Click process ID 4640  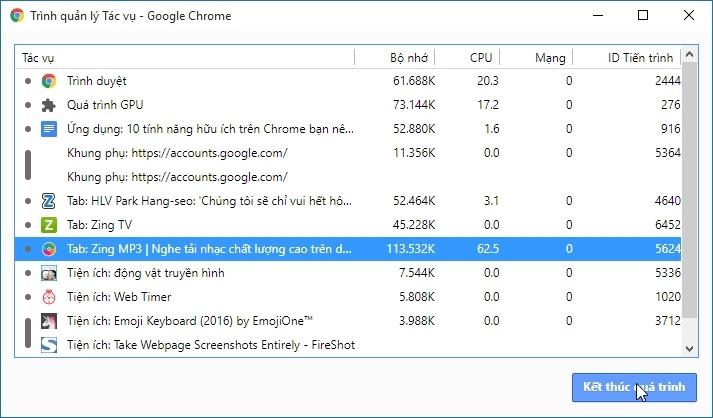[x=668, y=201]
